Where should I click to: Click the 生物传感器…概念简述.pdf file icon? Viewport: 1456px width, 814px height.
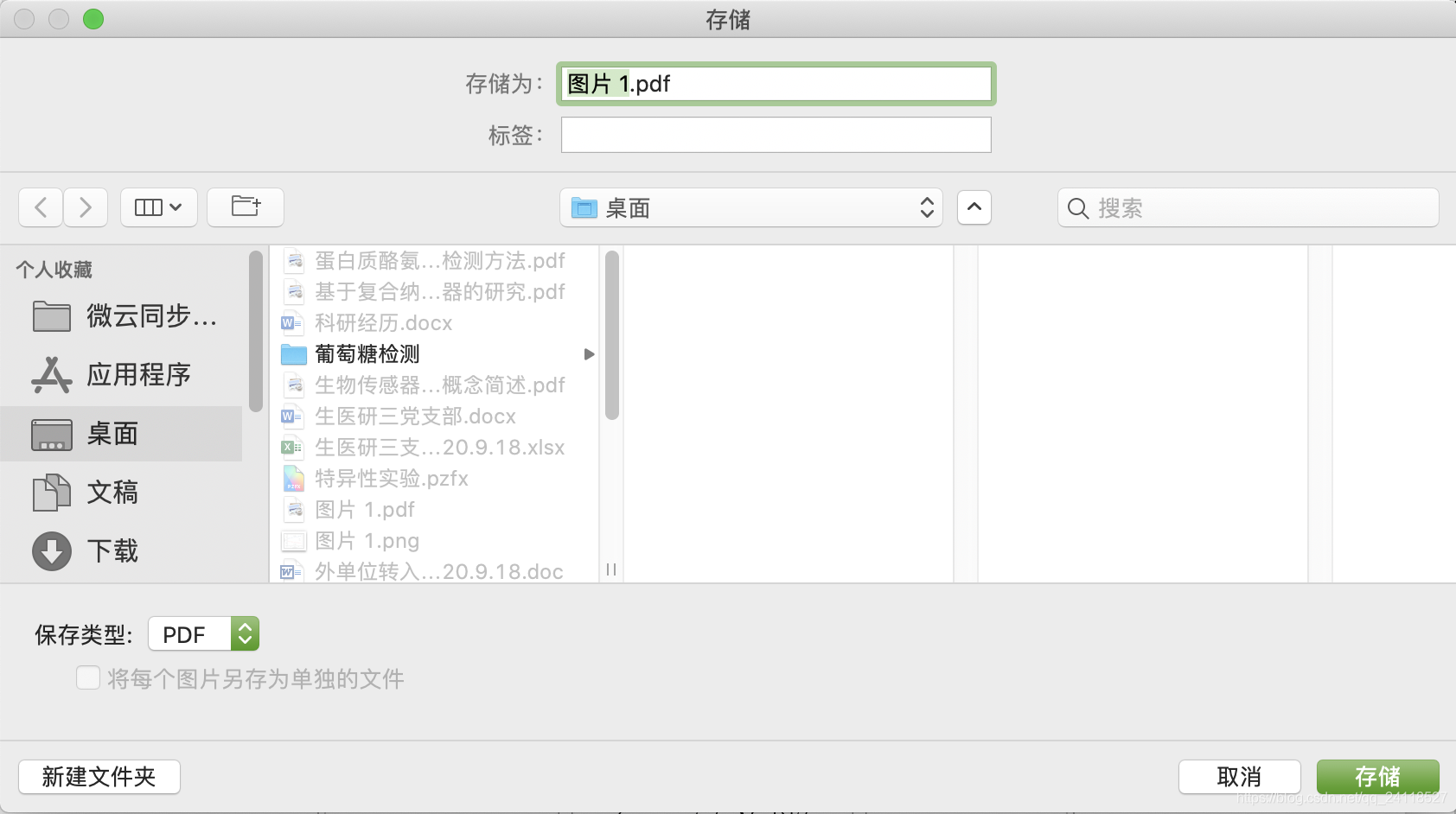[295, 385]
